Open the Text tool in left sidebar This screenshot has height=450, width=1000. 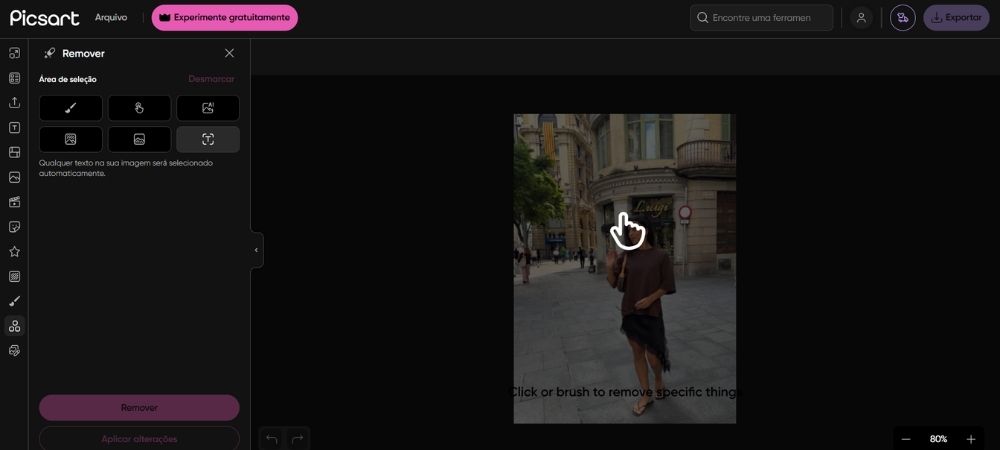(x=14, y=127)
